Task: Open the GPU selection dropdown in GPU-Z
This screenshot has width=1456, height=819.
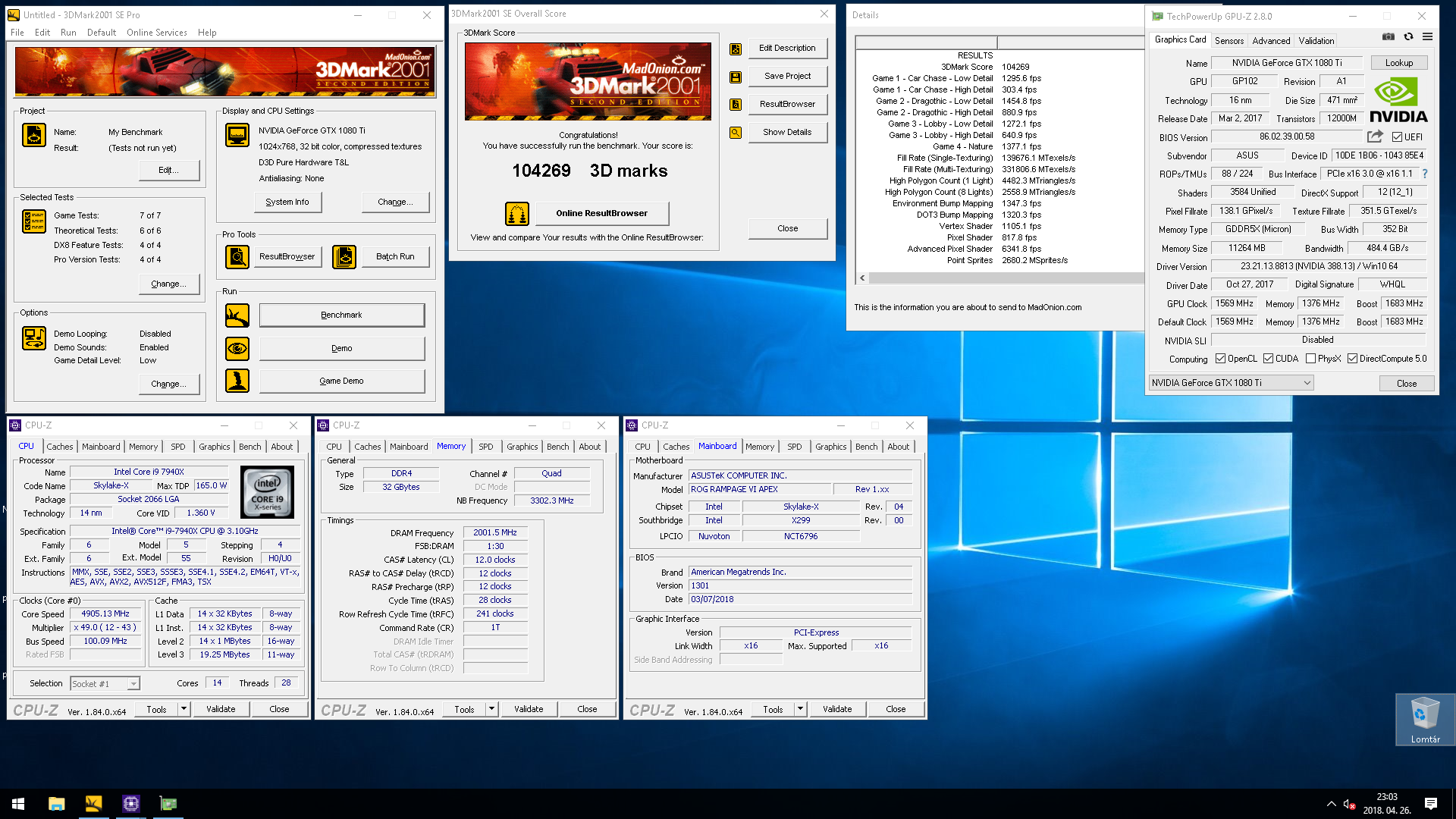Action: click(1231, 383)
